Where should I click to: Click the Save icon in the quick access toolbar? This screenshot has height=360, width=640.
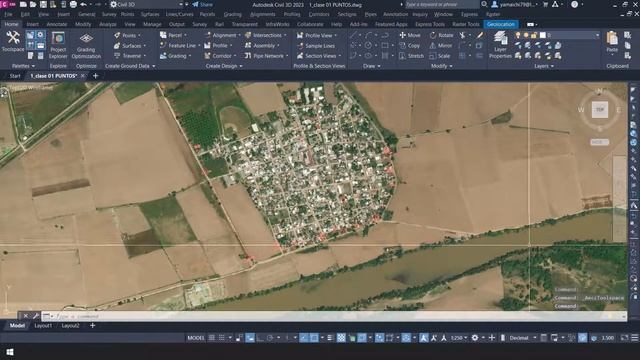[43, 4]
